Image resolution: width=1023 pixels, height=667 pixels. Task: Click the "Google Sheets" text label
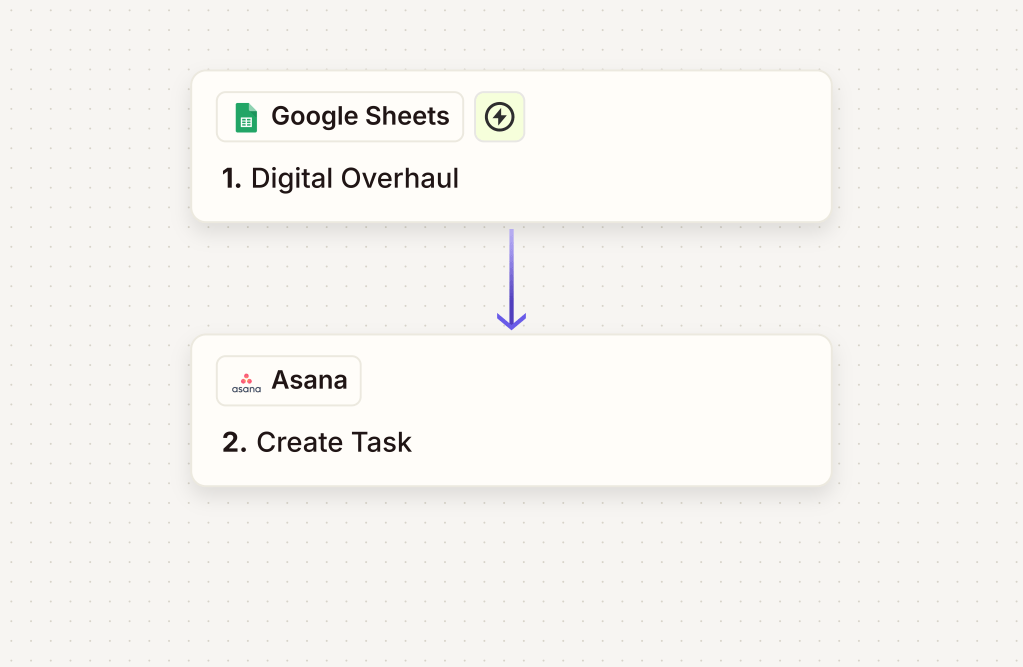[x=360, y=117]
